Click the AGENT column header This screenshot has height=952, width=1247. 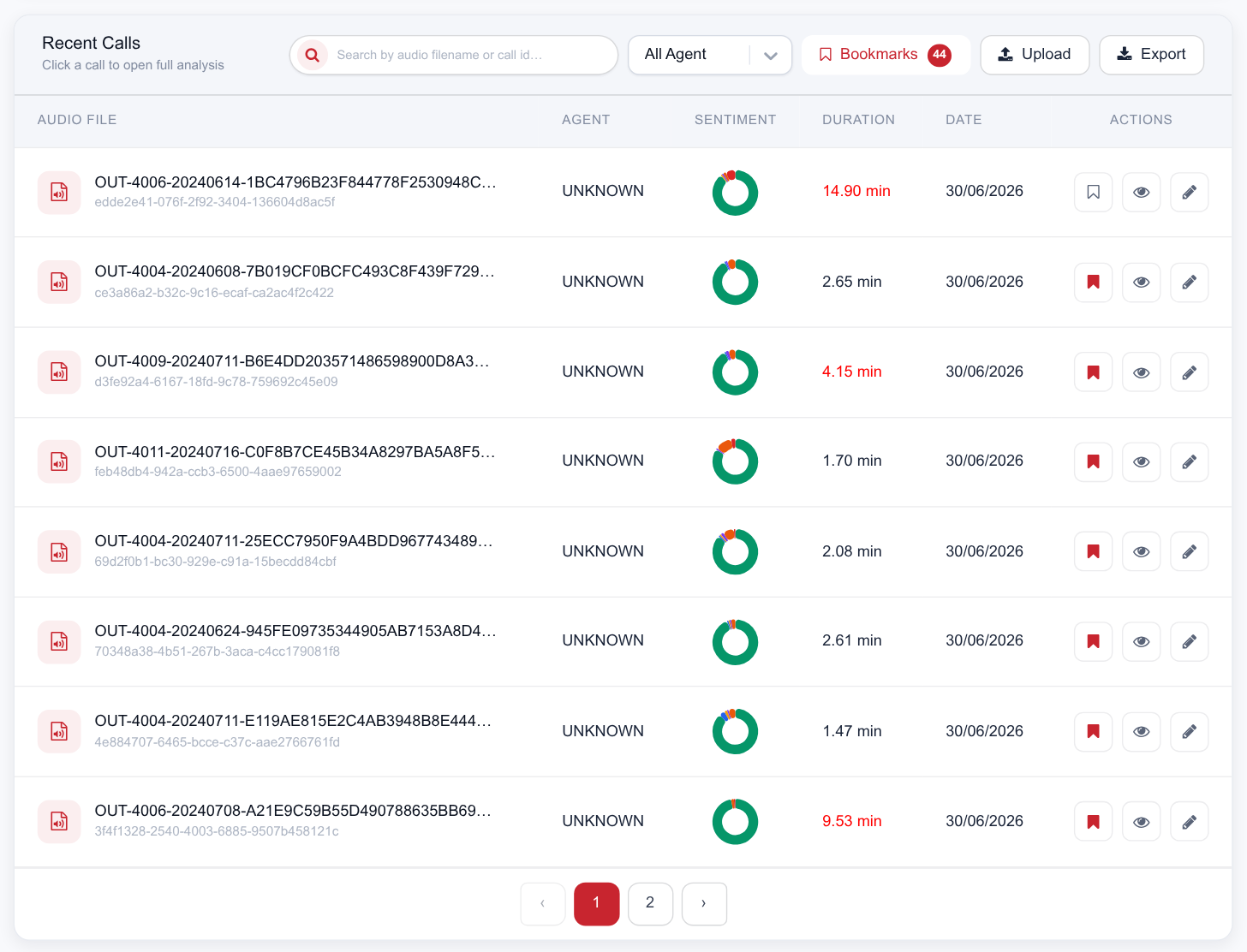pyautogui.click(x=586, y=120)
